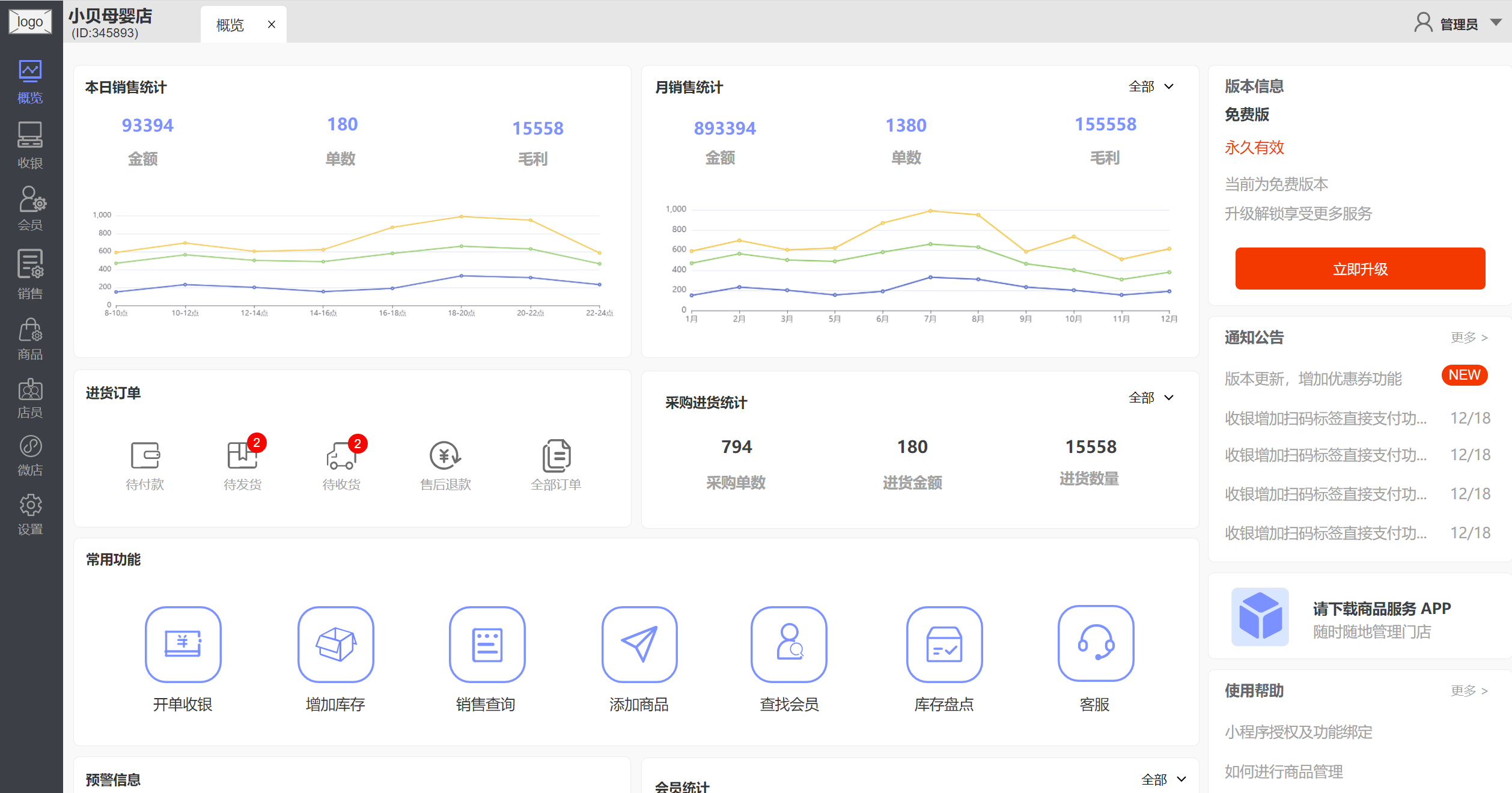The height and width of the screenshot is (793, 1512).
Task: Click the 售后退款 refund icon
Action: pyautogui.click(x=445, y=455)
